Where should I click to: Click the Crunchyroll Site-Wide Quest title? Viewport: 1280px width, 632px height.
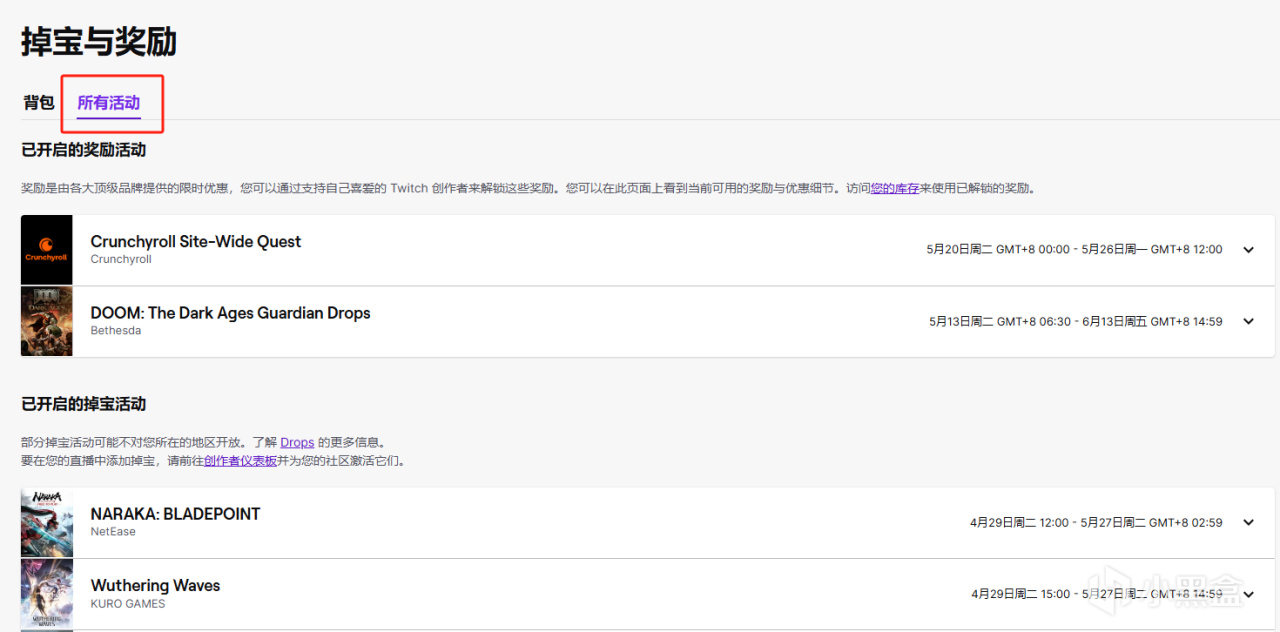[196, 241]
